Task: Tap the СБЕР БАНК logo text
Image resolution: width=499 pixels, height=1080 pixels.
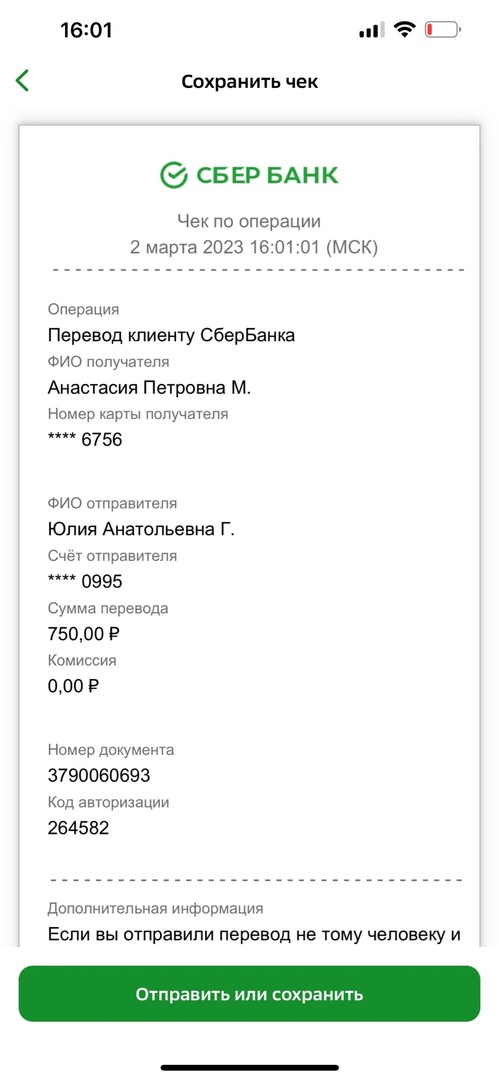Action: (267, 176)
